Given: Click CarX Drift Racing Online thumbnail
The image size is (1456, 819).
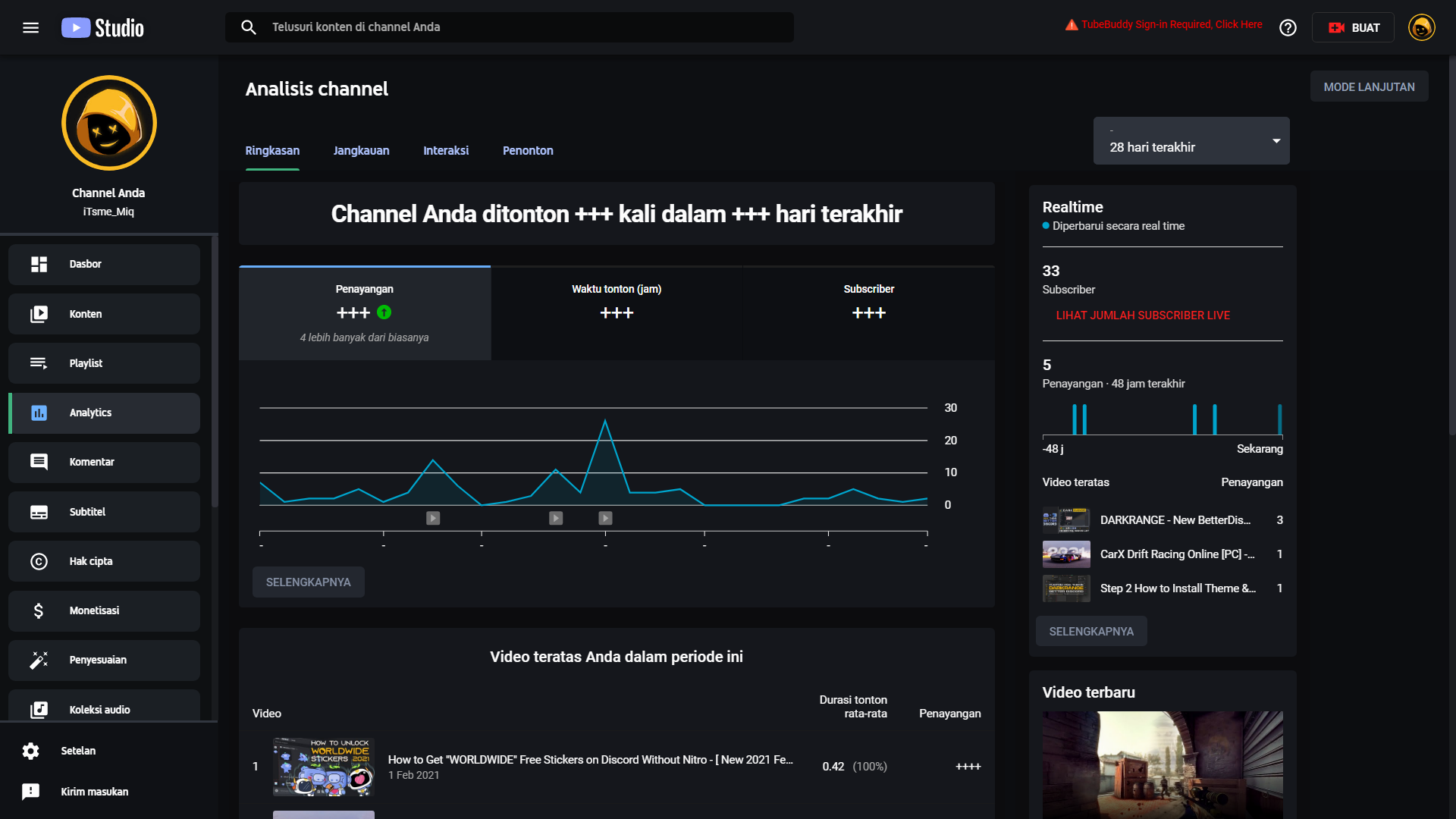Looking at the screenshot, I should pyautogui.click(x=1066, y=554).
